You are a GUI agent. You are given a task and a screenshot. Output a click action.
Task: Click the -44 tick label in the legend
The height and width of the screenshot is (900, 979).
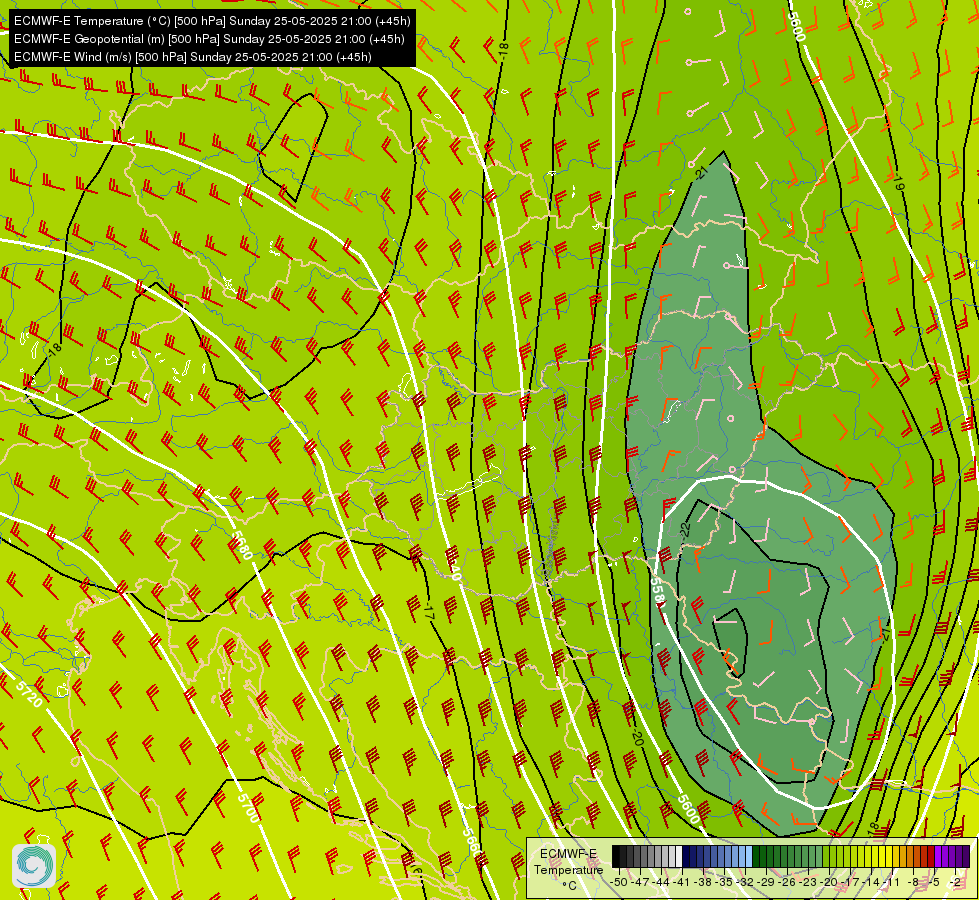tap(661, 882)
